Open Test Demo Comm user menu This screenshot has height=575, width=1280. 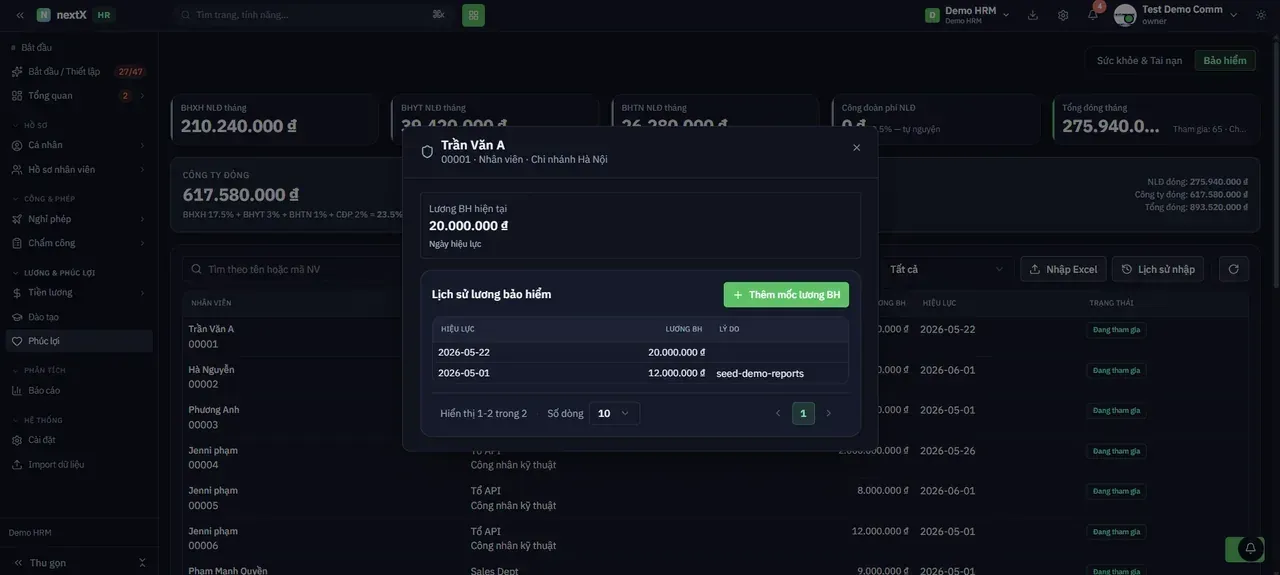tap(1177, 15)
